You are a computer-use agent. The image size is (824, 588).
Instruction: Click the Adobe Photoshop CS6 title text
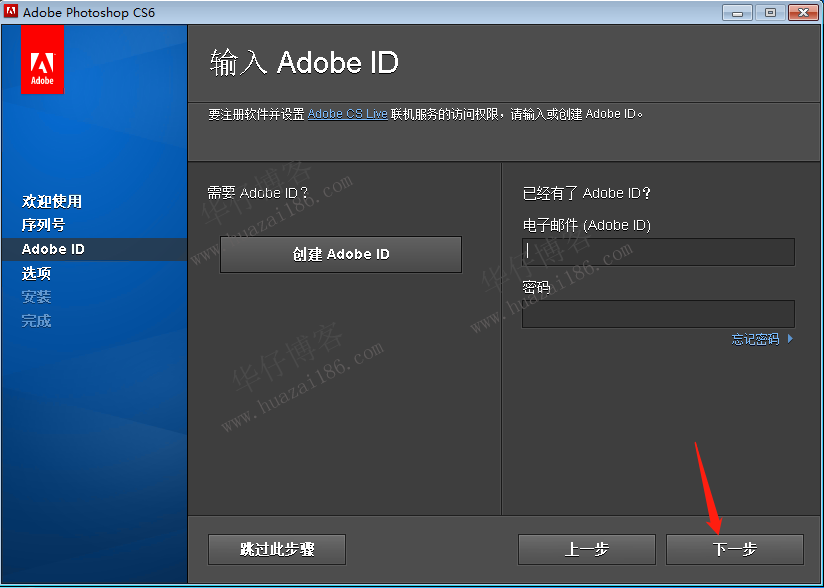click(x=89, y=12)
